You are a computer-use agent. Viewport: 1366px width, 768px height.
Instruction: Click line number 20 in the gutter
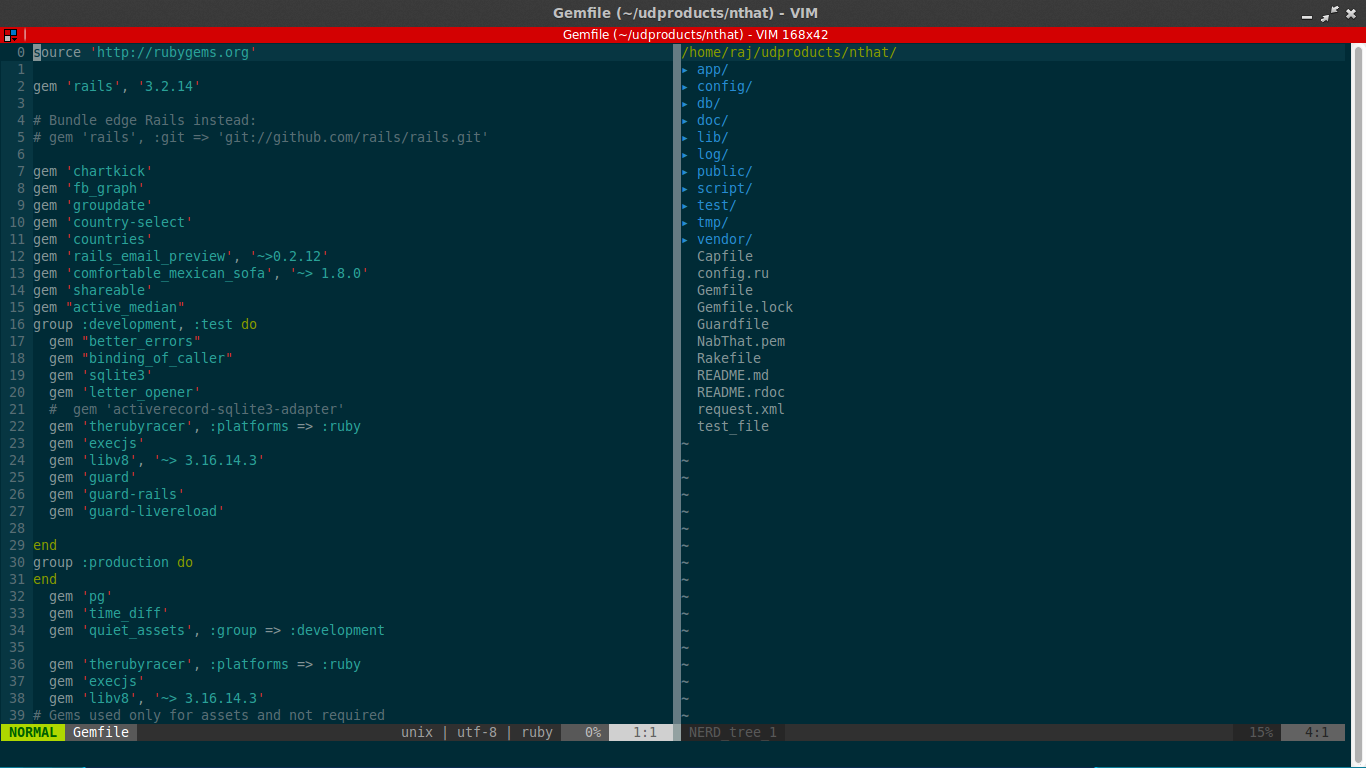tap(17, 392)
